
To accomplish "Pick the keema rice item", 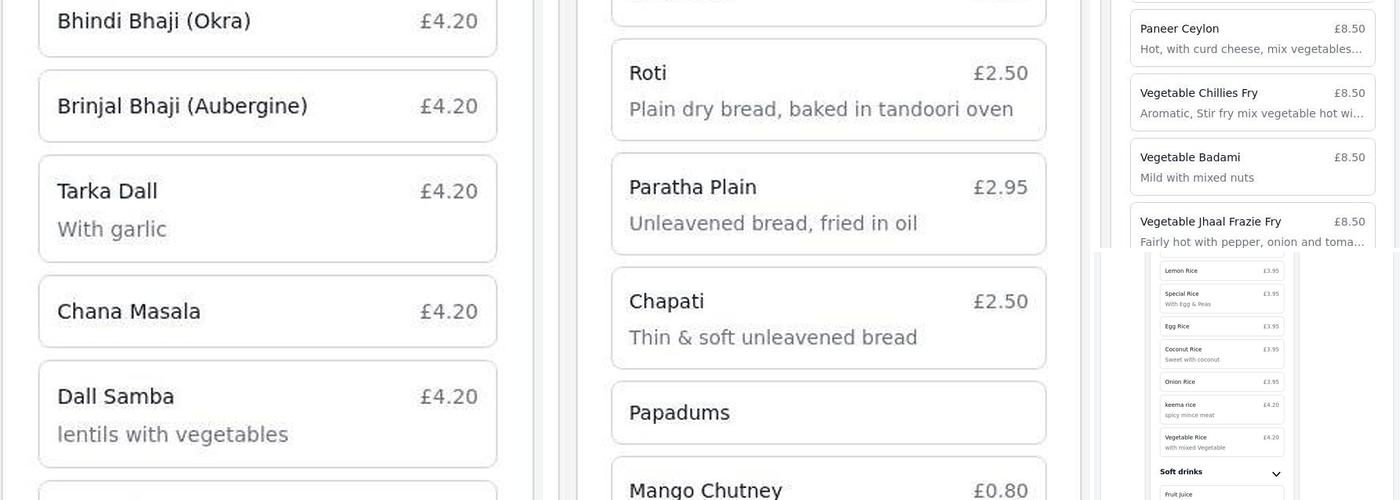I will click(1221, 409).
